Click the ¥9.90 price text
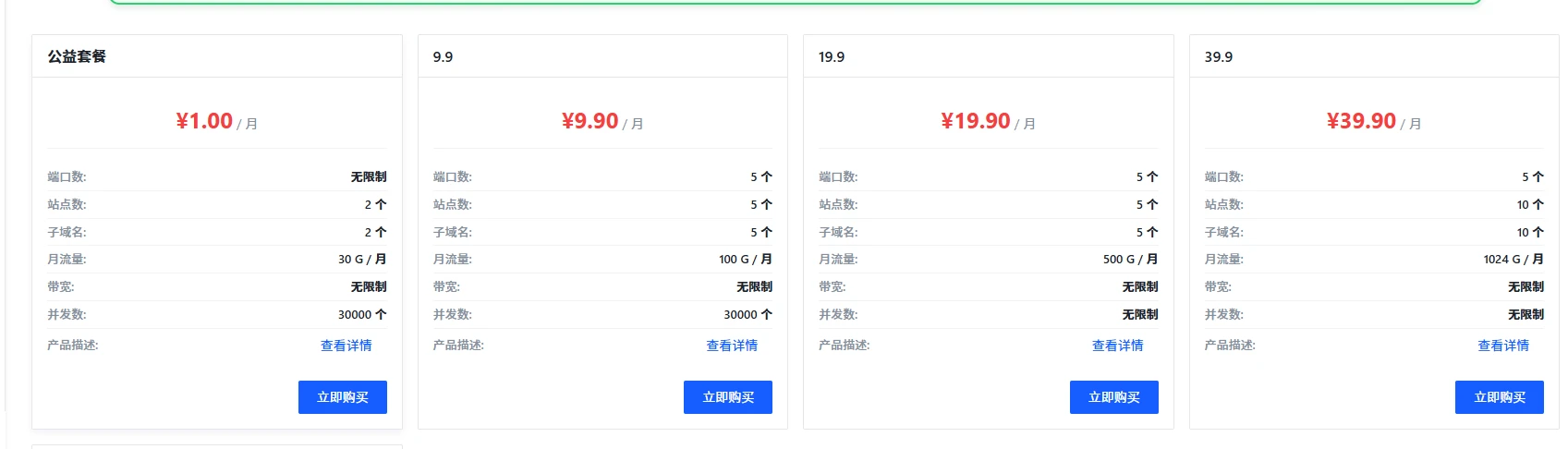1568x449 pixels. coord(590,121)
